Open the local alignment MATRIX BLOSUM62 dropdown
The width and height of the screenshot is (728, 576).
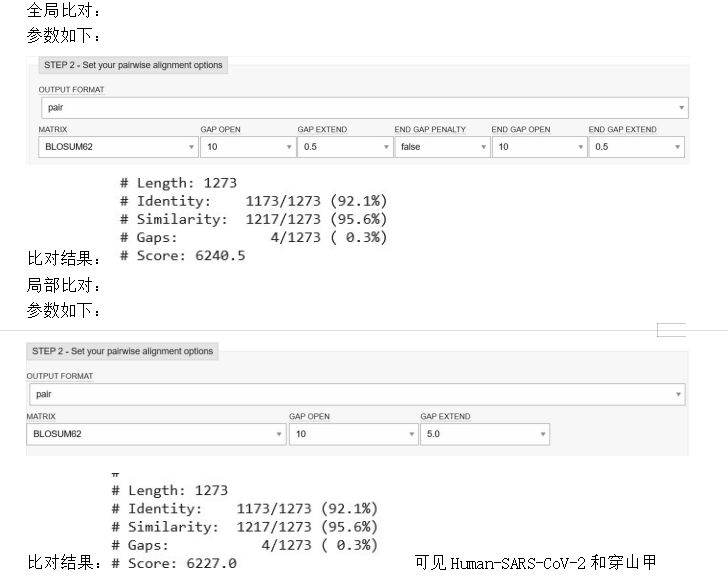(156, 434)
